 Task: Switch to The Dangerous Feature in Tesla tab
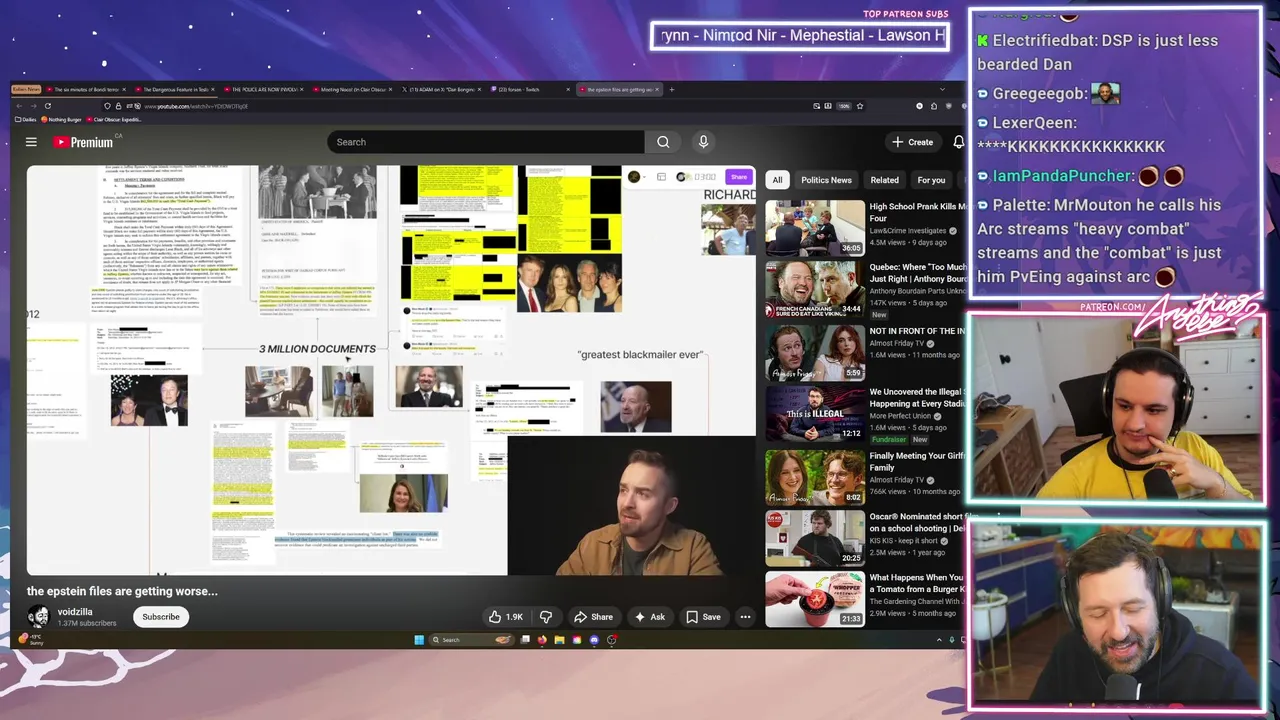pyautogui.click(x=177, y=89)
